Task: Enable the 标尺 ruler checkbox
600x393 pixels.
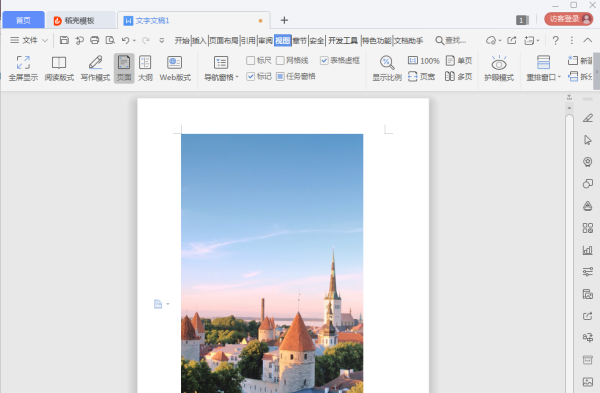Action: pos(251,60)
